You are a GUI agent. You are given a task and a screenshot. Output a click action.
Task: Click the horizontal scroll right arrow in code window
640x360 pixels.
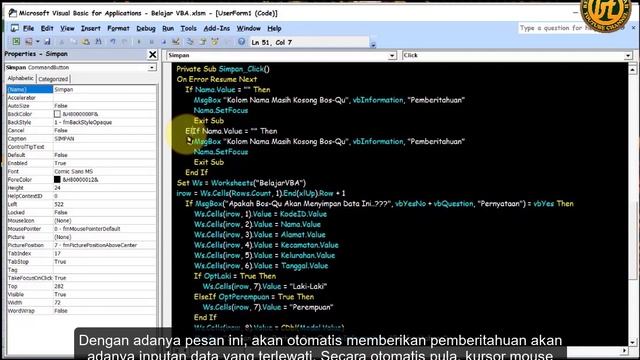coord(624,350)
